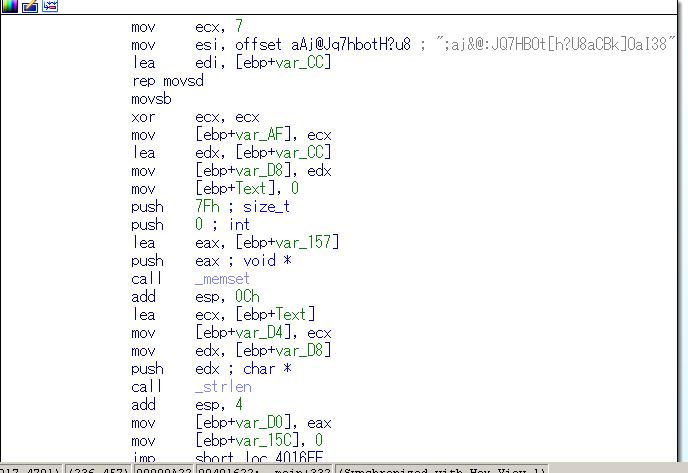Click the pencil edit-node icon
Image resolution: width=688 pixels, height=473 pixels.
(30, 6)
